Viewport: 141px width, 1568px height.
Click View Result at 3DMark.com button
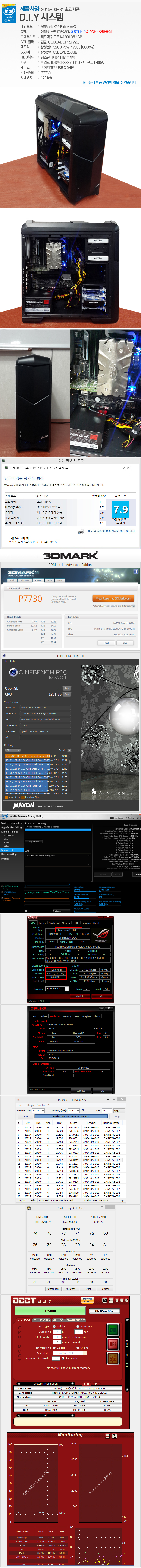click(113, 598)
